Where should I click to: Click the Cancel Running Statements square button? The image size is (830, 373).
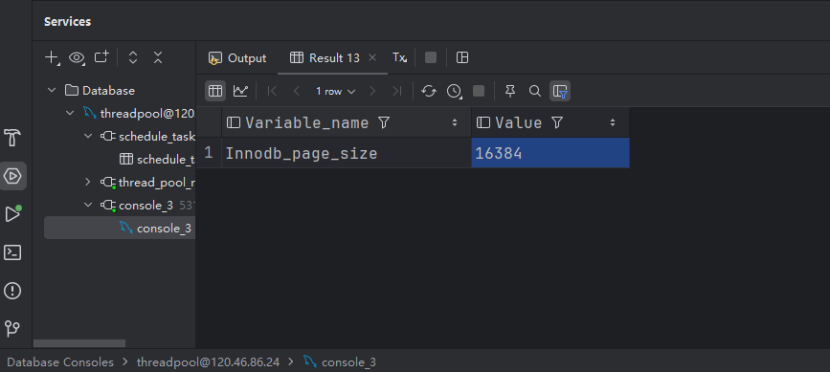(x=479, y=91)
